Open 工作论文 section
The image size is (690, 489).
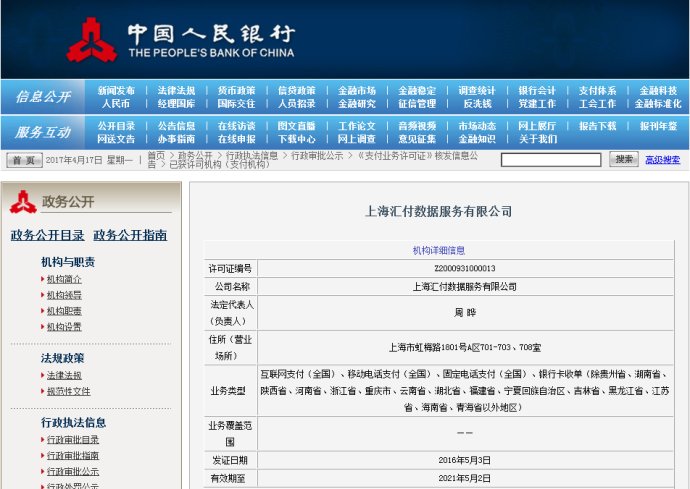tap(357, 126)
